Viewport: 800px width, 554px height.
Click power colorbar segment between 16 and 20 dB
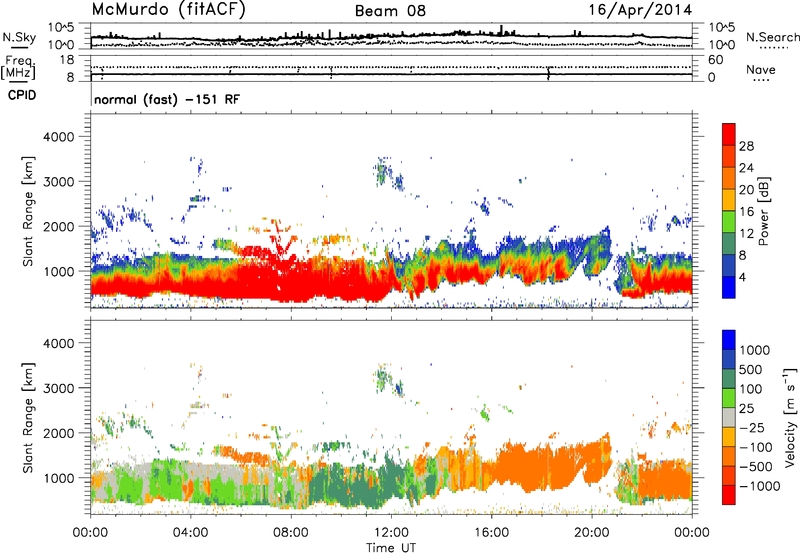(729, 200)
